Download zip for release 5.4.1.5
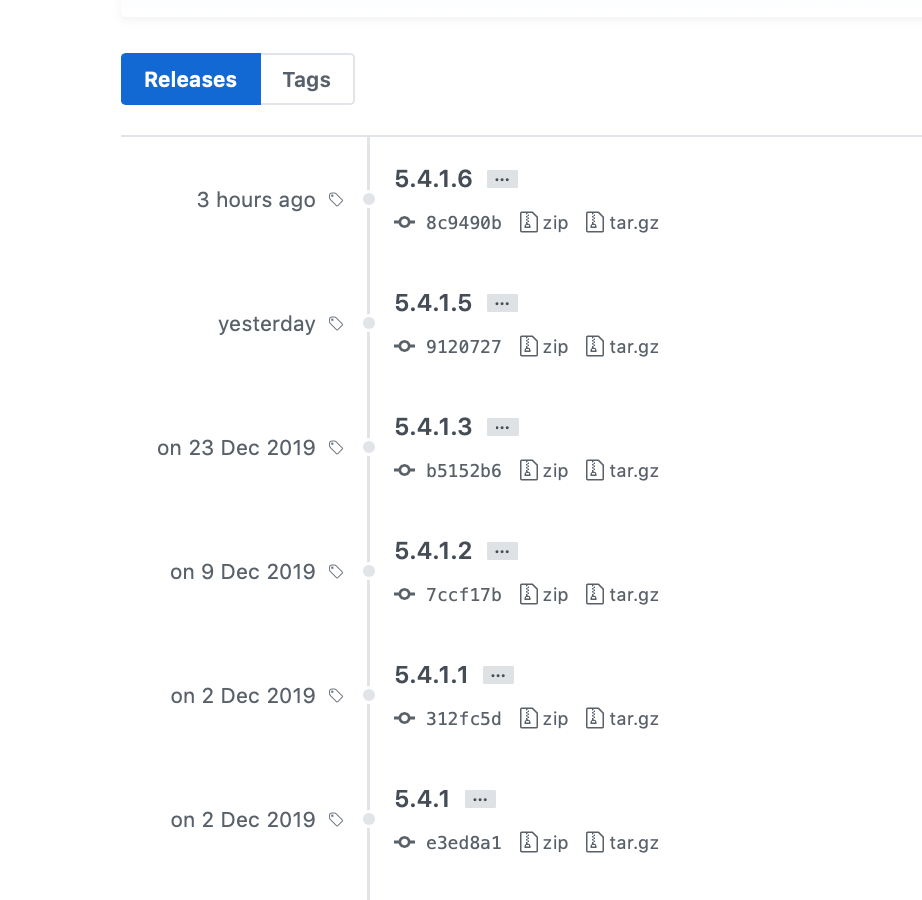 click(544, 347)
